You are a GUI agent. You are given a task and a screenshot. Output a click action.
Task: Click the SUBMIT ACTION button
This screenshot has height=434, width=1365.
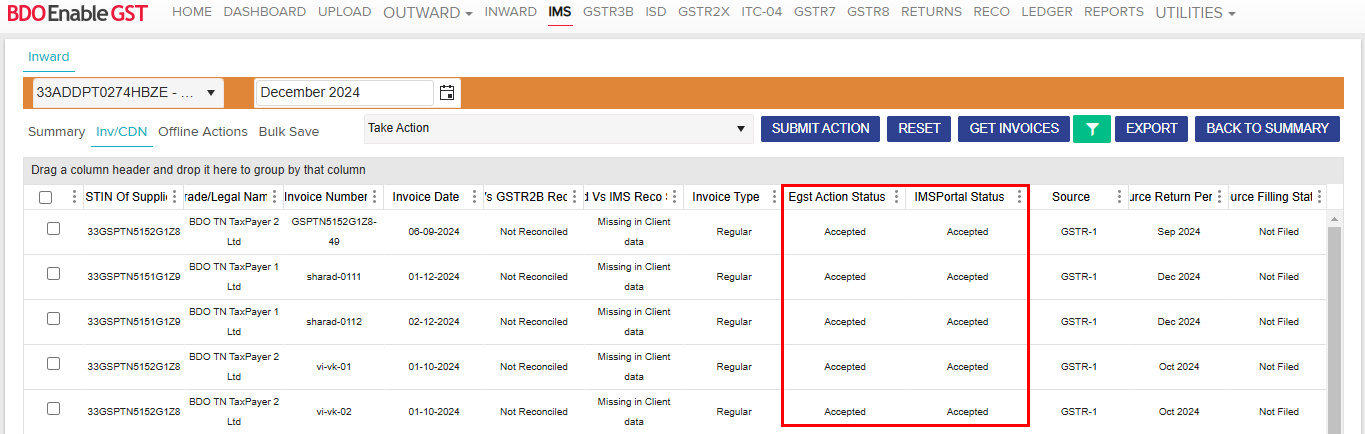click(821, 129)
